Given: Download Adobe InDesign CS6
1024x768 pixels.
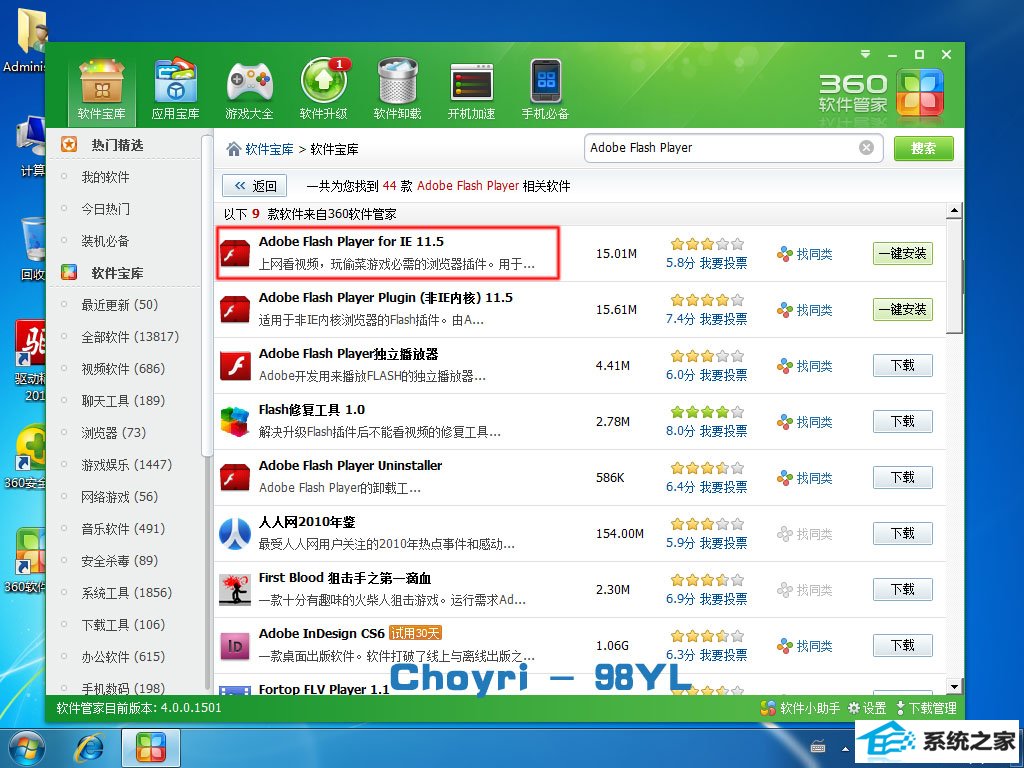Looking at the screenshot, I should tap(903, 646).
